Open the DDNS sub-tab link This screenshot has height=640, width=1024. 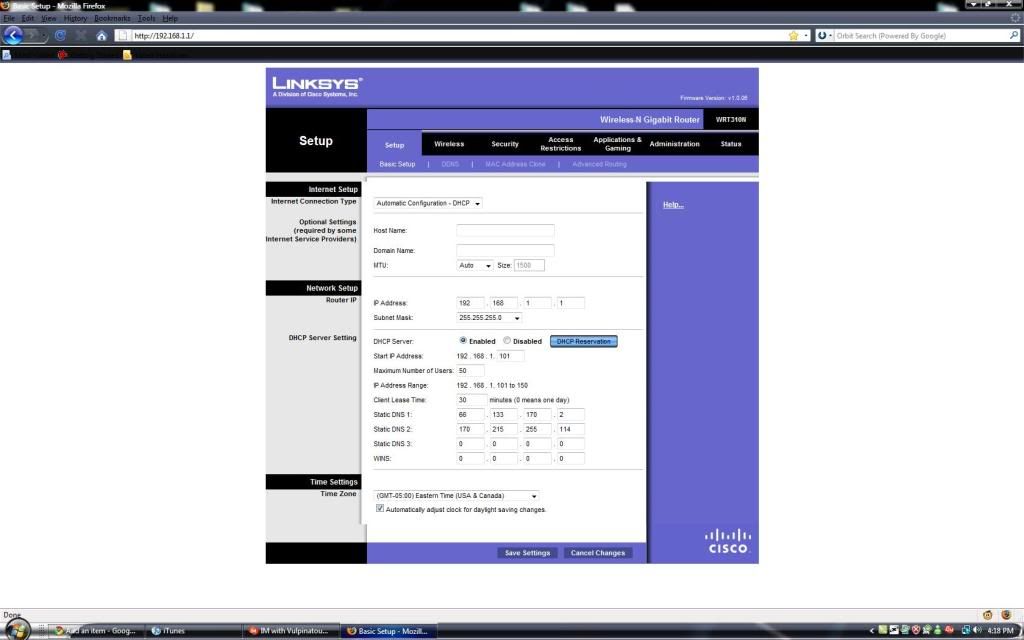(x=450, y=164)
